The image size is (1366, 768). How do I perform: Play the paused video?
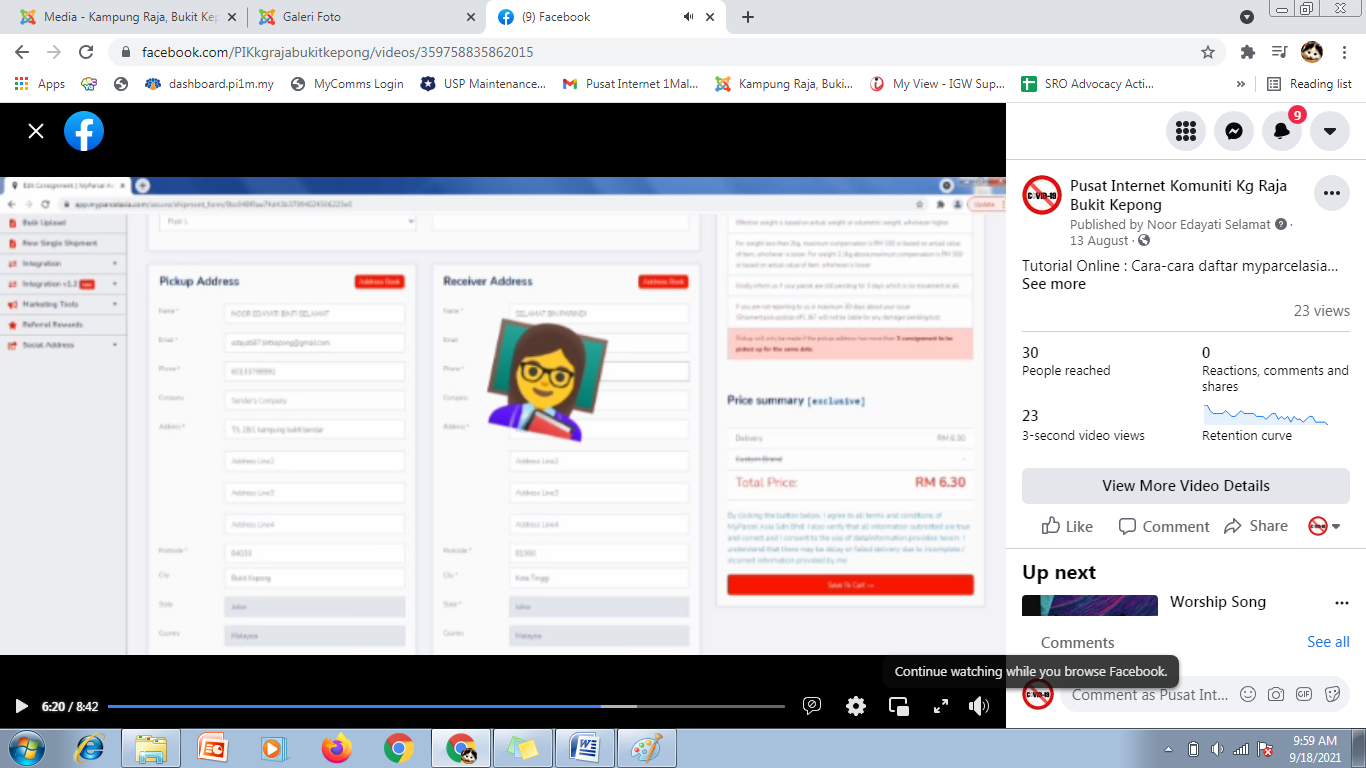coord(21,706)
